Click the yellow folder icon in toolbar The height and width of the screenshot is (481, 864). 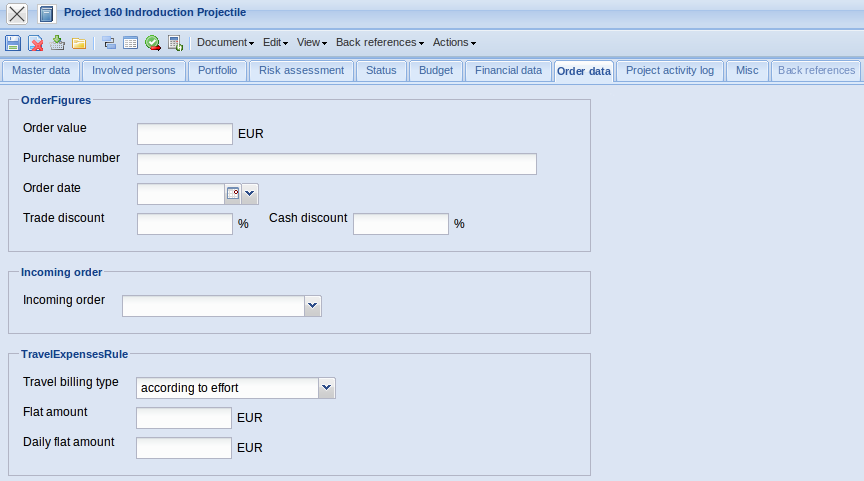[79, 43]
